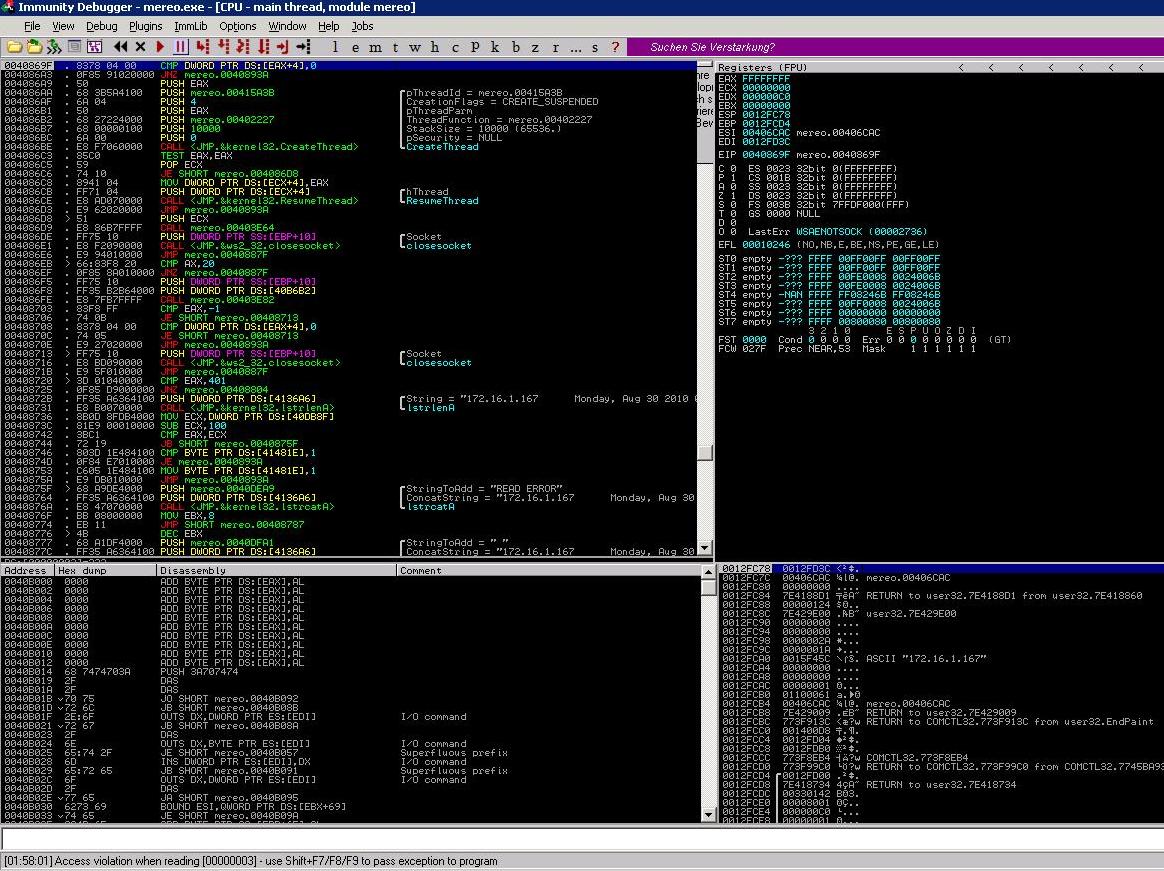Show Windows list via 'w' icon
Viewport: 1164px width, 871px height.
415,47
